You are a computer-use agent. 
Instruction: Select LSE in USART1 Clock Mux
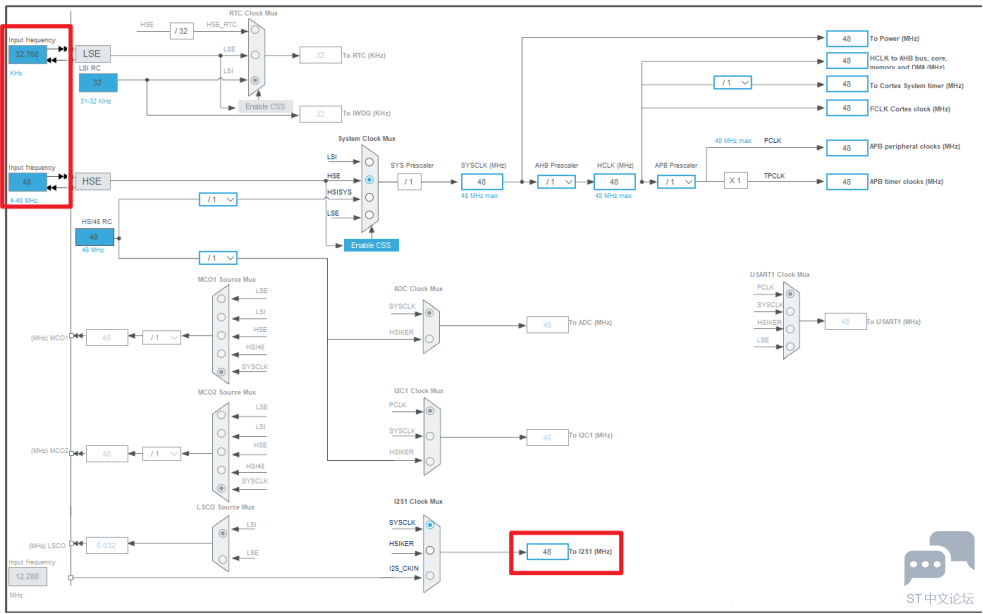click(791, 346)
